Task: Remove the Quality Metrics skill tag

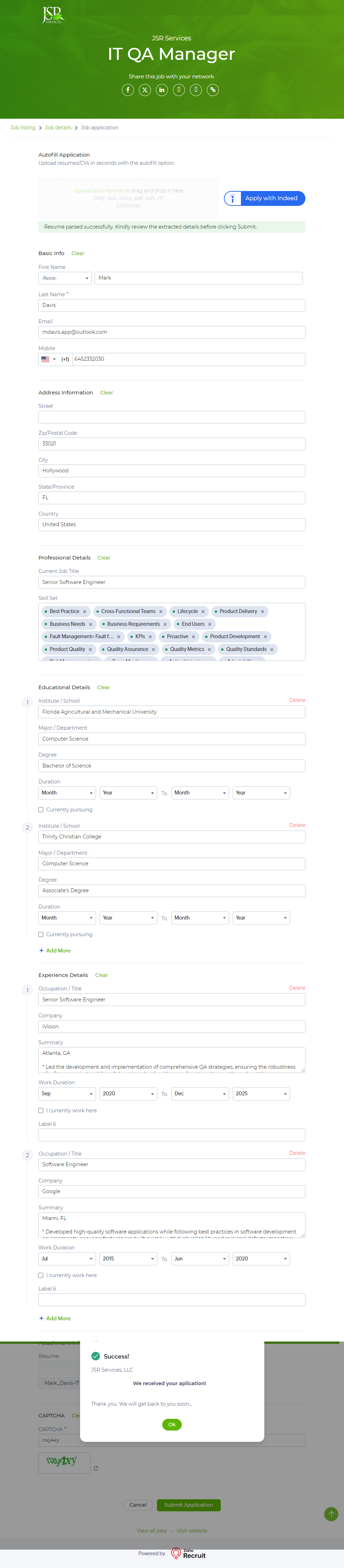Action: click(209, 650)
